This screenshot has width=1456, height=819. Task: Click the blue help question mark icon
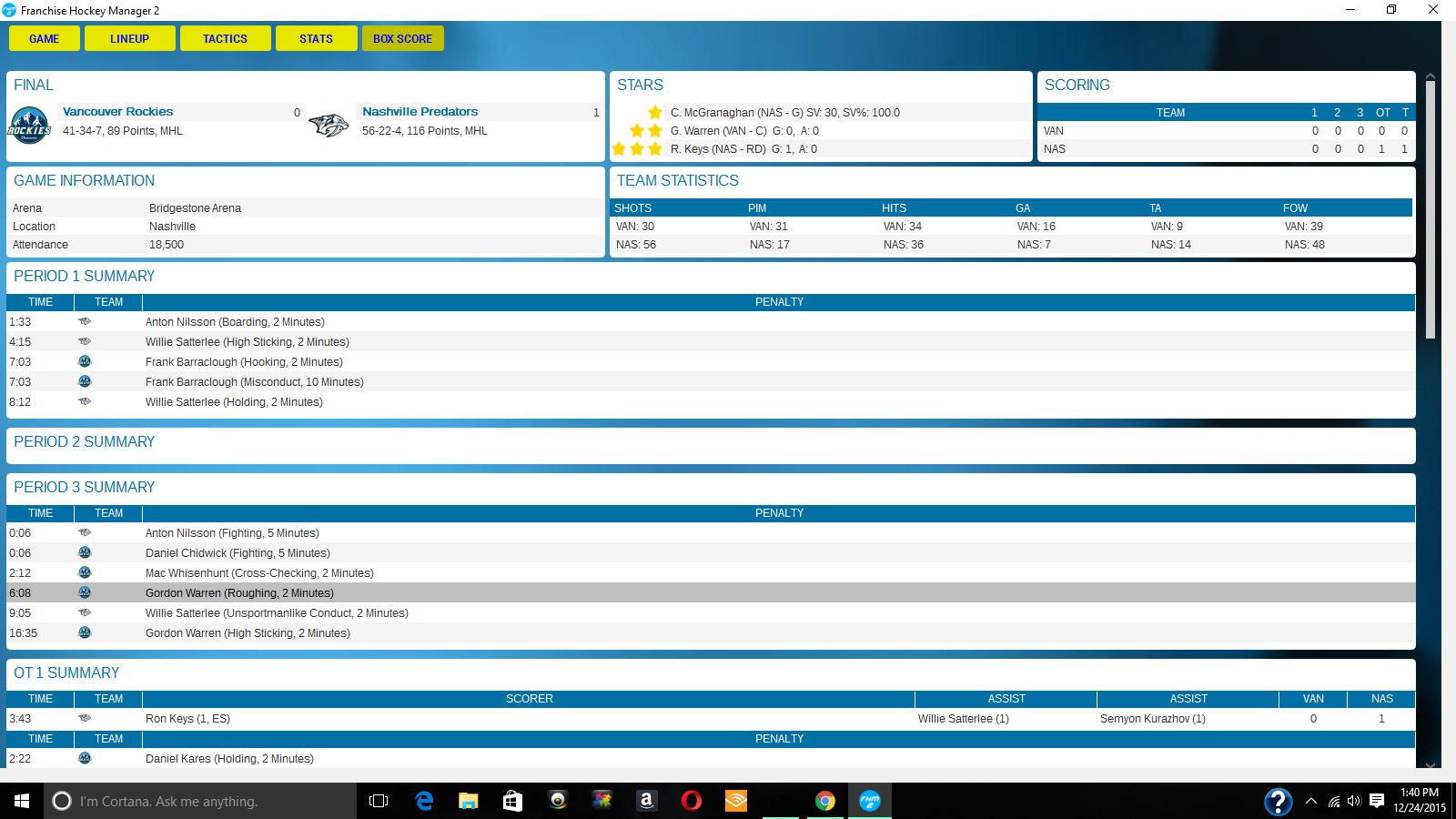(x=1278, y=801)
